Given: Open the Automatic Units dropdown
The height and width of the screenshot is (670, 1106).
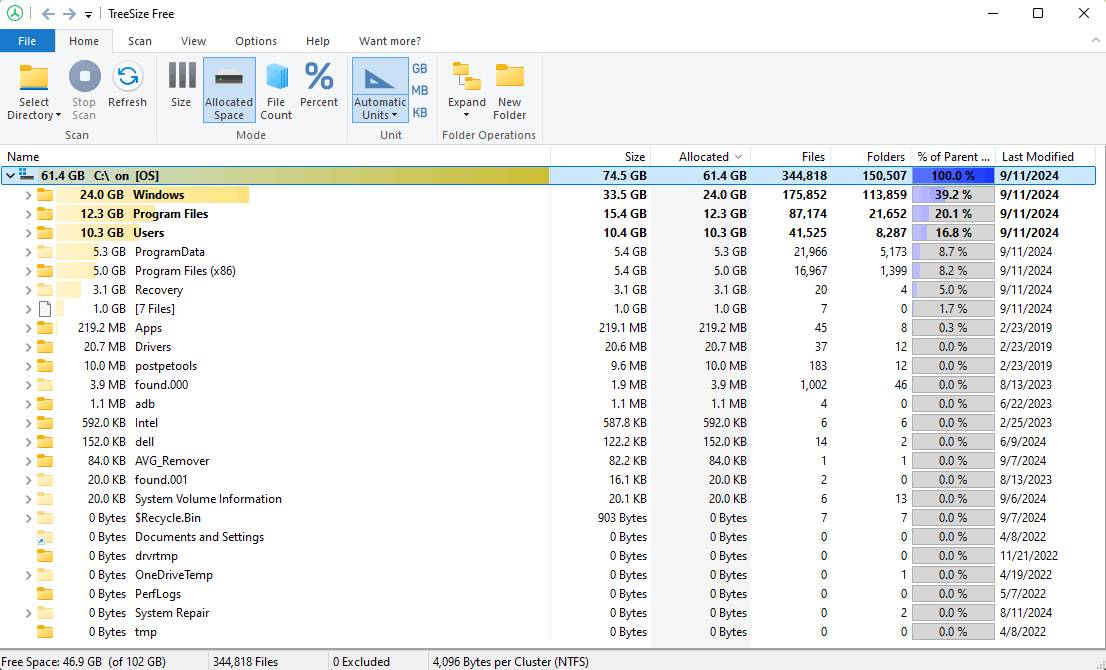Looking at the screenshot, I should [x=380, y=115].
